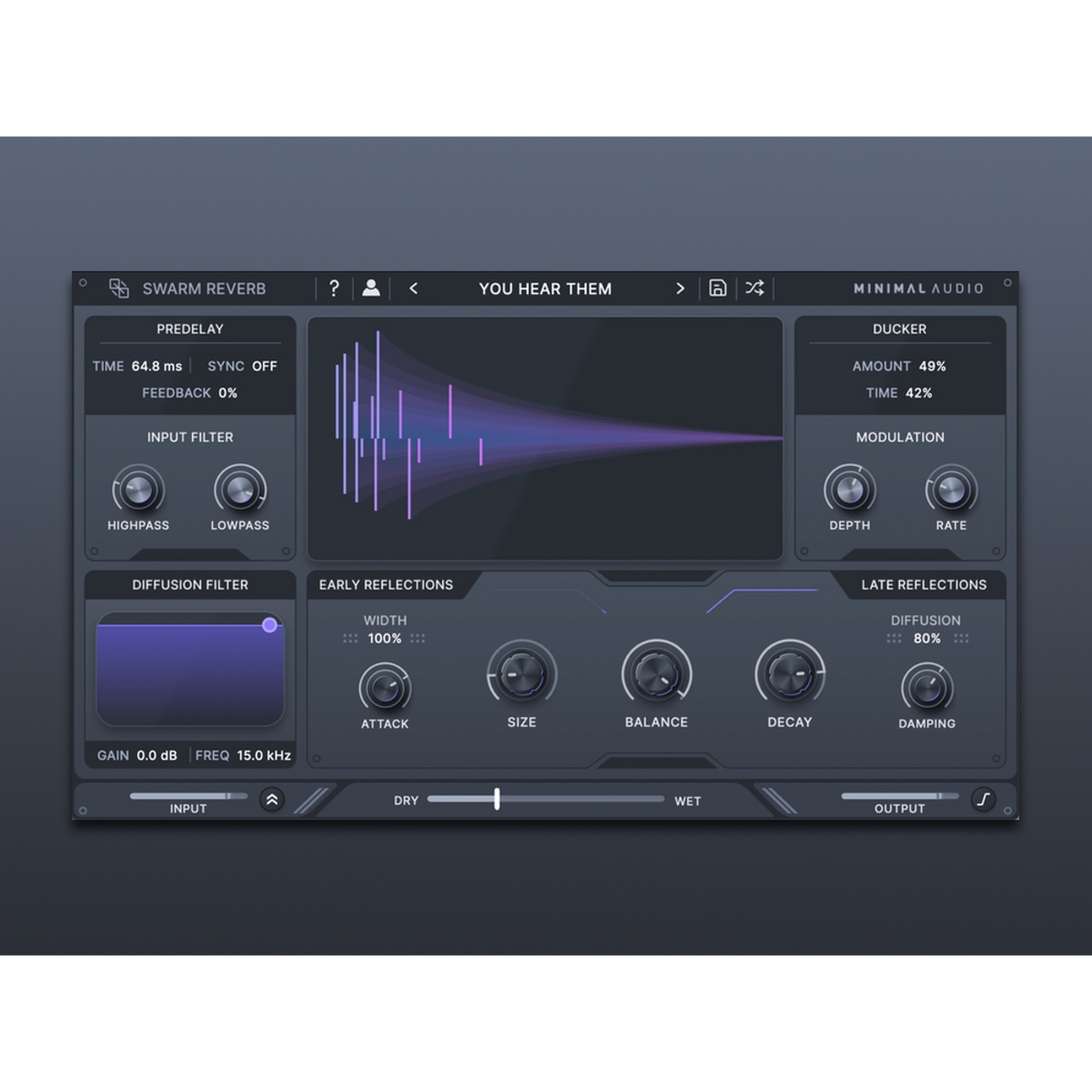Go to next preset with right arrow
The height and width of the screenshot is (1092, 1092).
pyautogui.click(x=680, y=288)
